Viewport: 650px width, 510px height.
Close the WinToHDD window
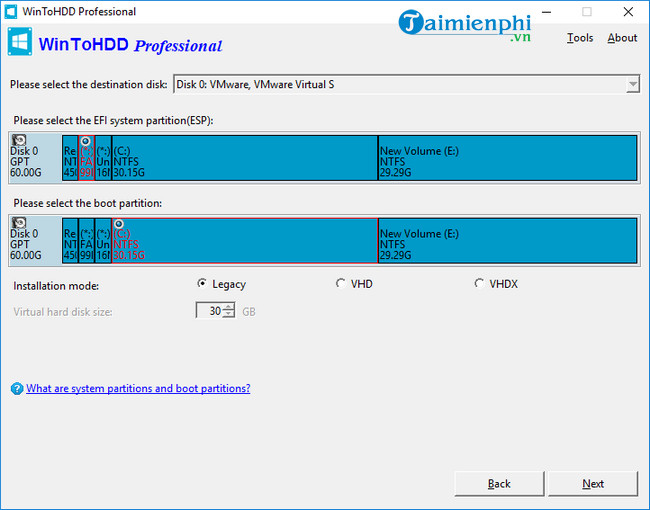coord(628,12)
